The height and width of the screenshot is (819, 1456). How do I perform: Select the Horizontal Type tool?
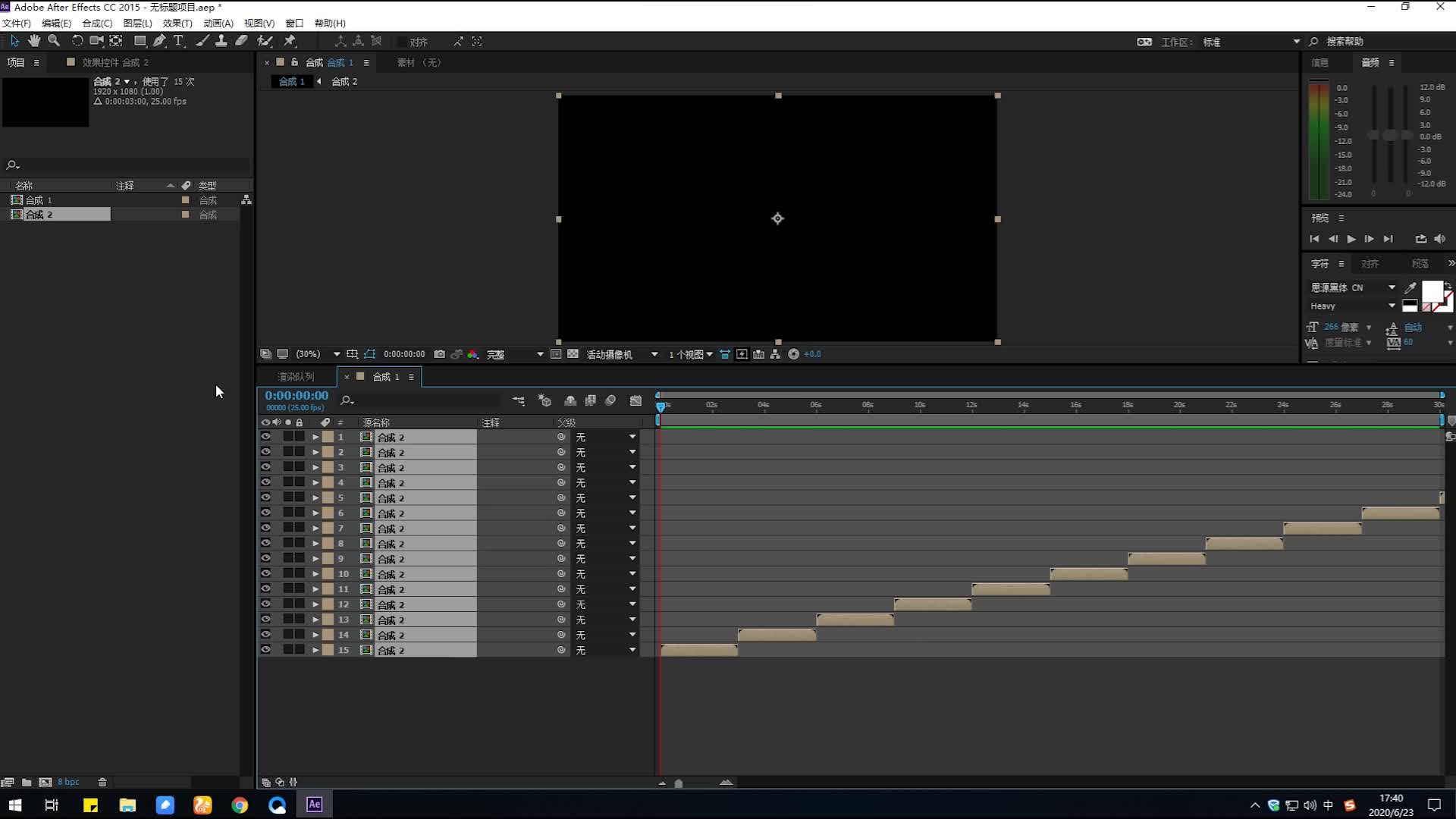[x=179, y=41]
